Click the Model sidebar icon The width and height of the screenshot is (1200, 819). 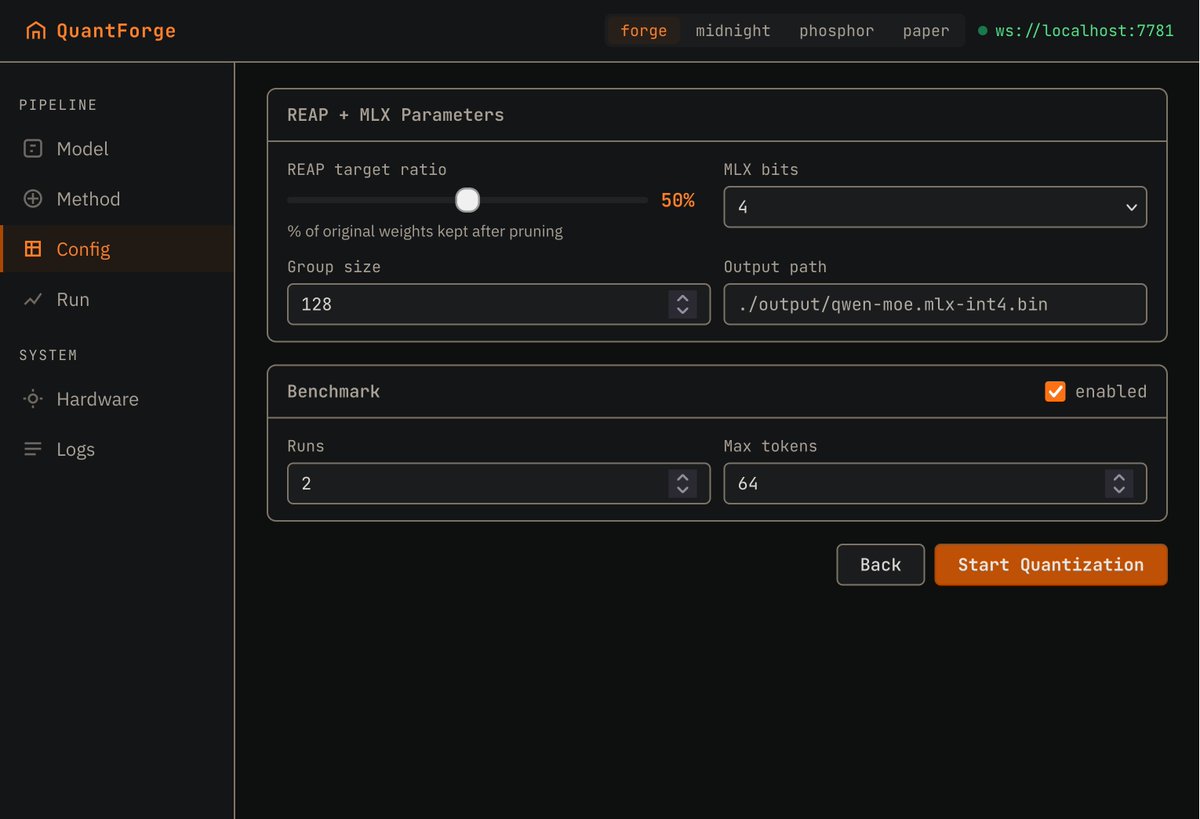click(33, 149)
